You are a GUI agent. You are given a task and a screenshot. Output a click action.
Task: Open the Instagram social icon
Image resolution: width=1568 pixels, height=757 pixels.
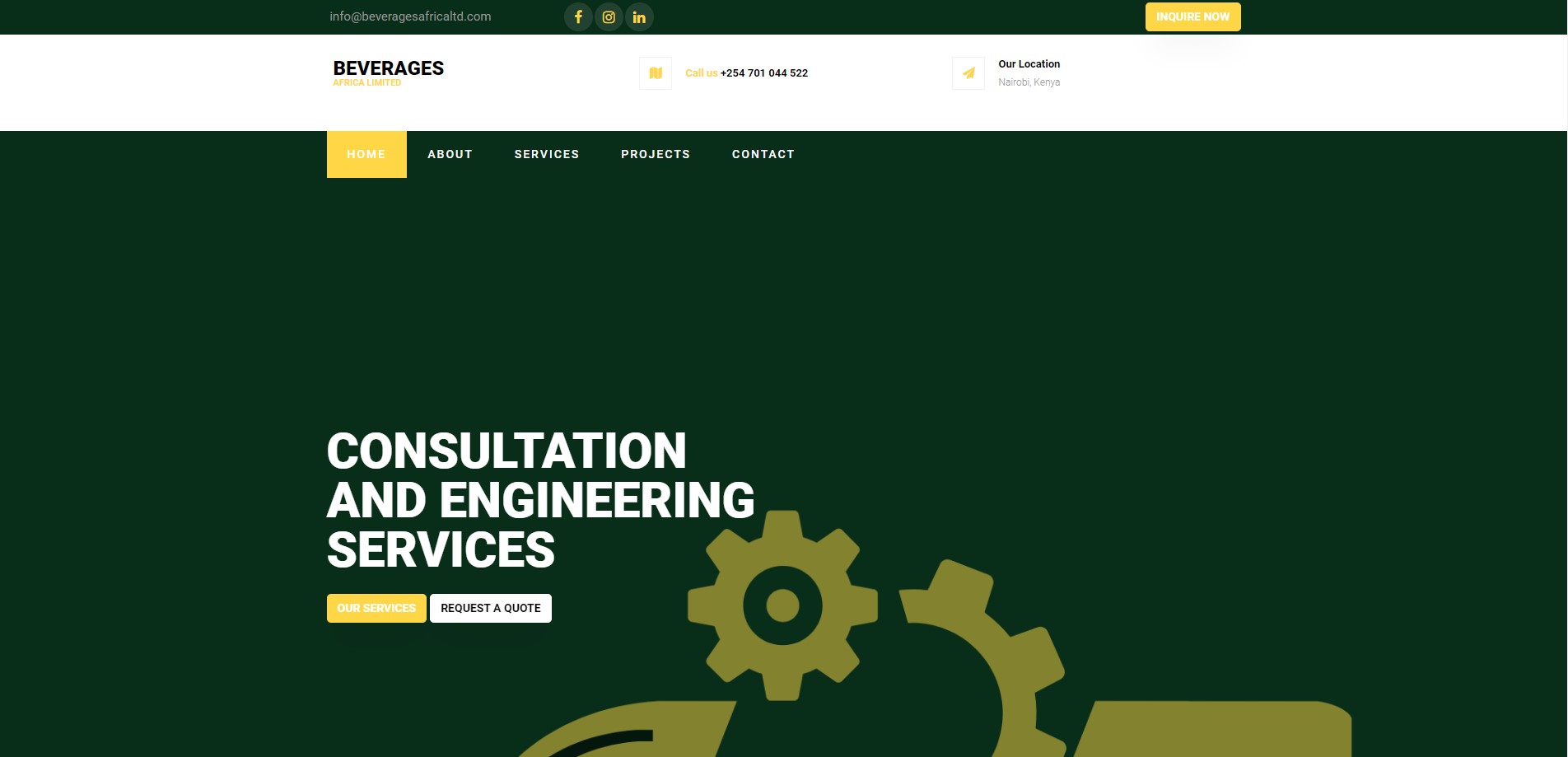click(609, 16)
